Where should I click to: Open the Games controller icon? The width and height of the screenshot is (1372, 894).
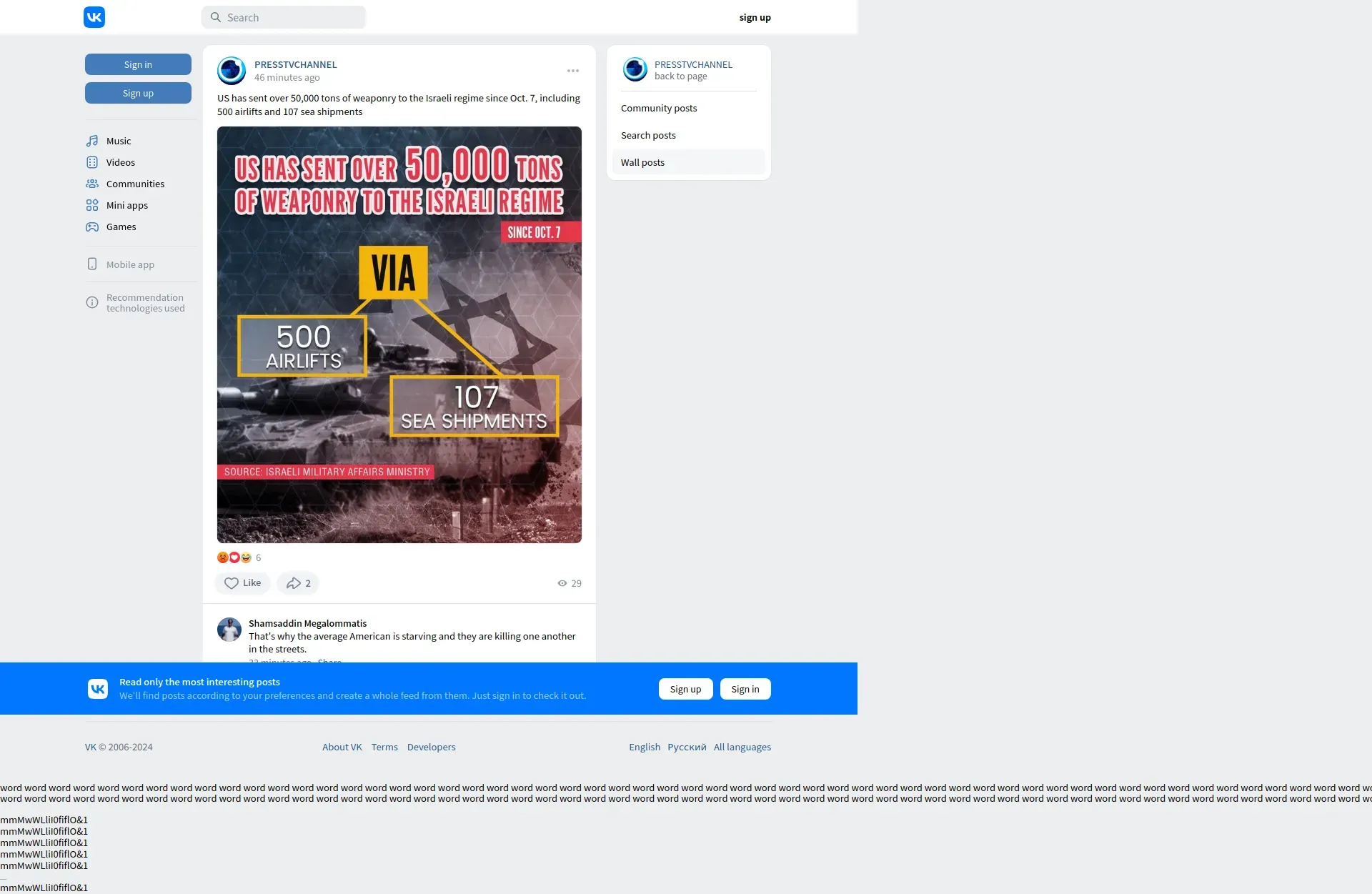click(x=92, y=227)
